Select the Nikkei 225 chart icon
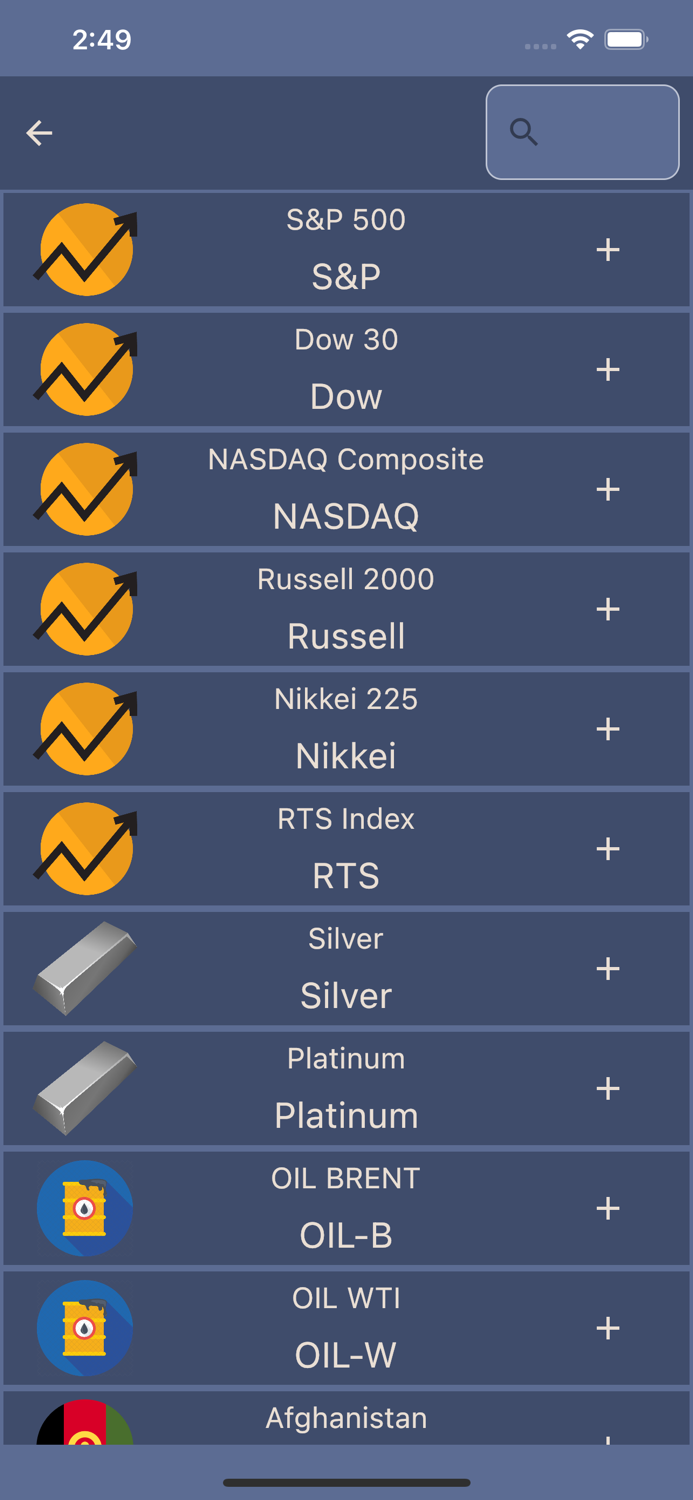This screenshot has width=693, height=1500. (85, 728)
